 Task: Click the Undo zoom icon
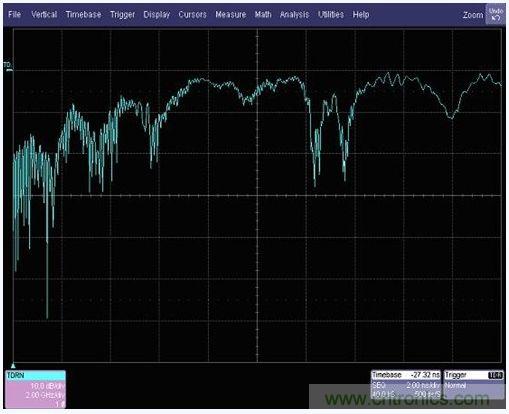tap(495, 14)
